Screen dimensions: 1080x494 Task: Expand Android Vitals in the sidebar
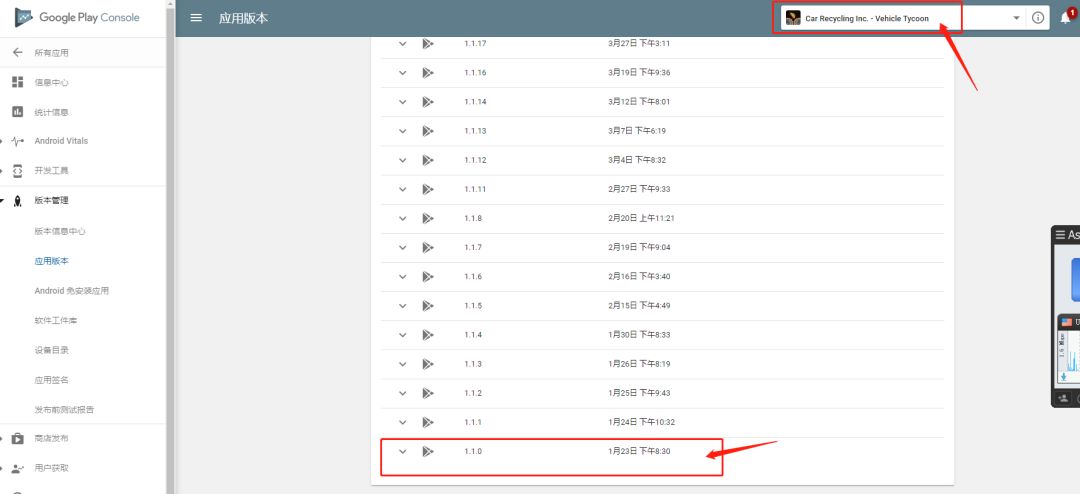(61, 141)
